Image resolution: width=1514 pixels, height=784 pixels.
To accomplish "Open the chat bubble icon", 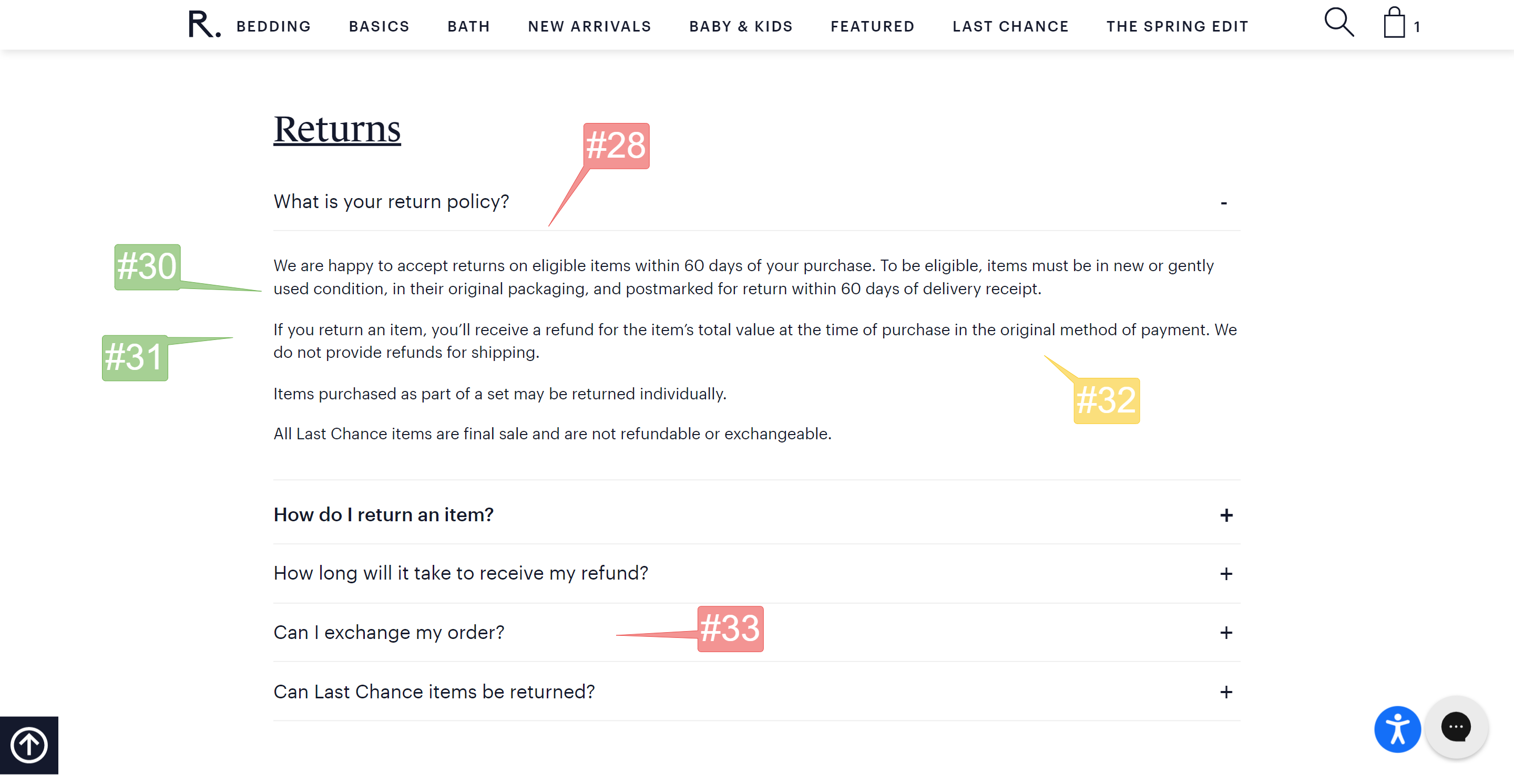I will coord(1456,727).
